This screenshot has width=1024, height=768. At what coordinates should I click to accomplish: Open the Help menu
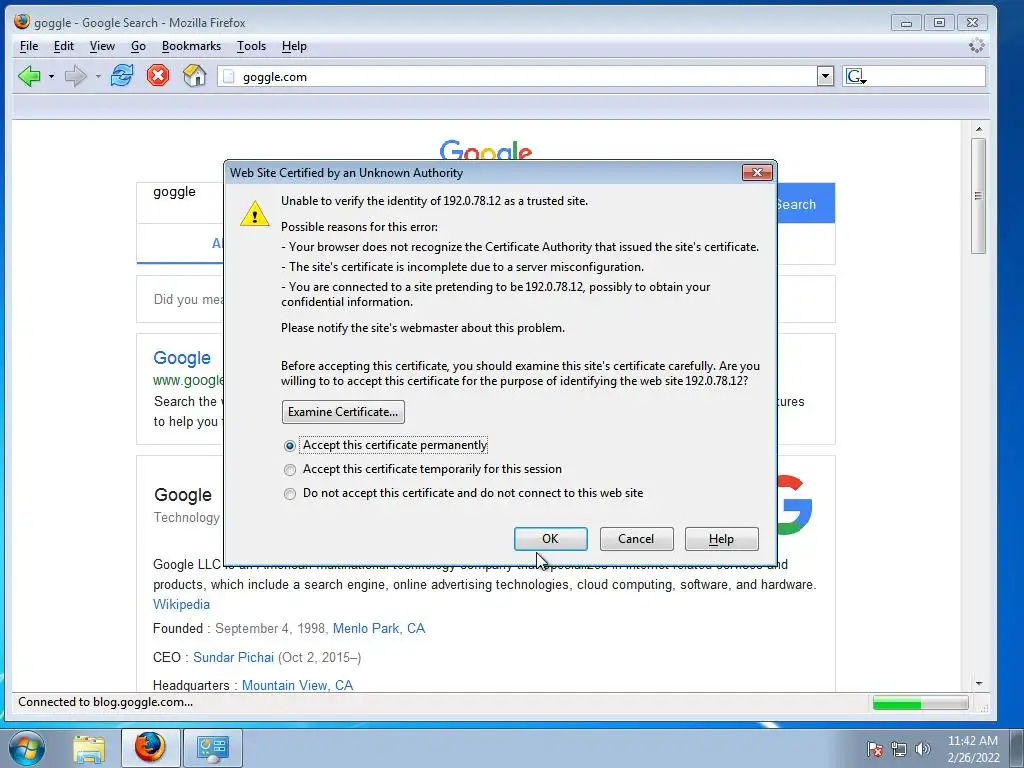[294, 46]
